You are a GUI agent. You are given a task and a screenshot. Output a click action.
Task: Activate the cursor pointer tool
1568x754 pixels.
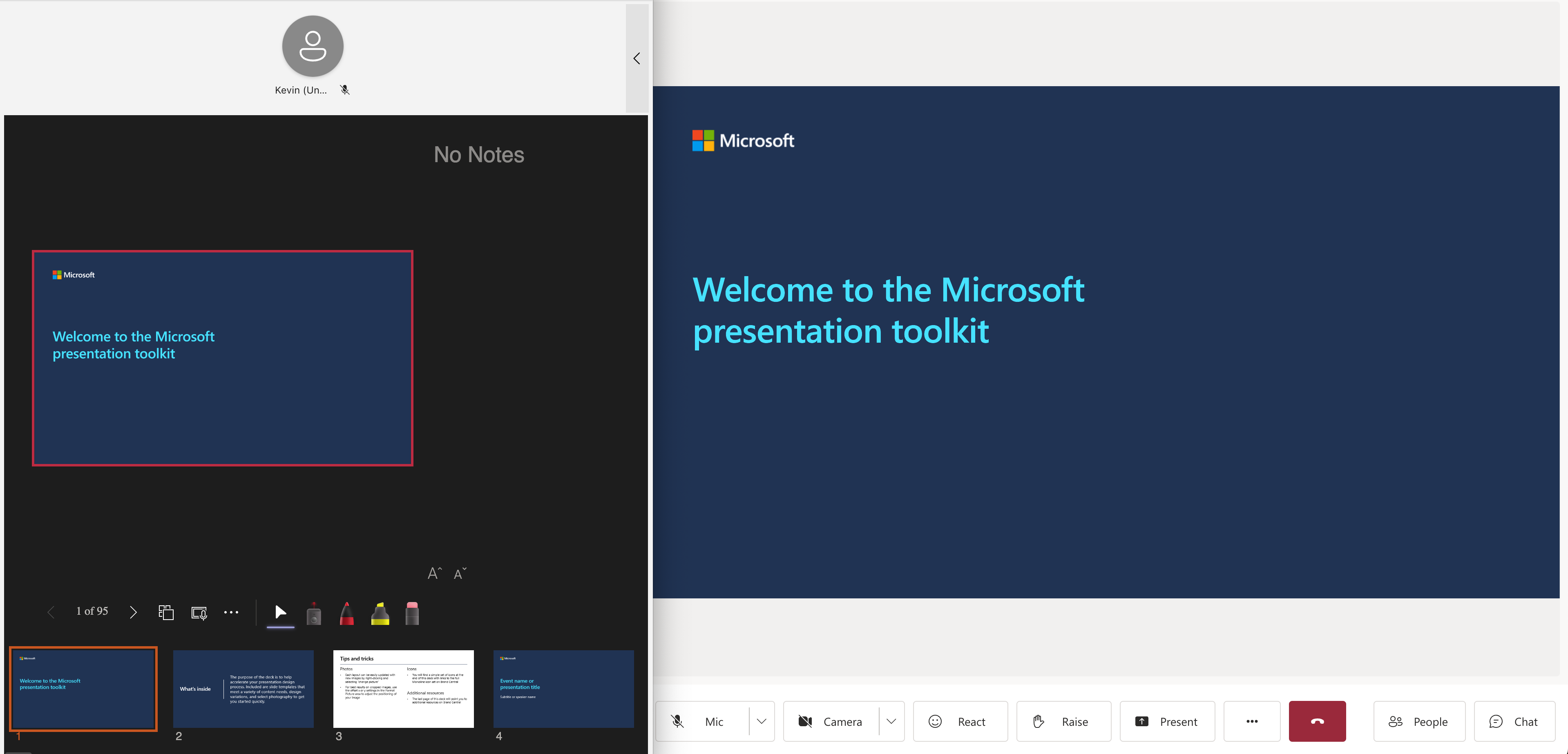click(281, 612)
